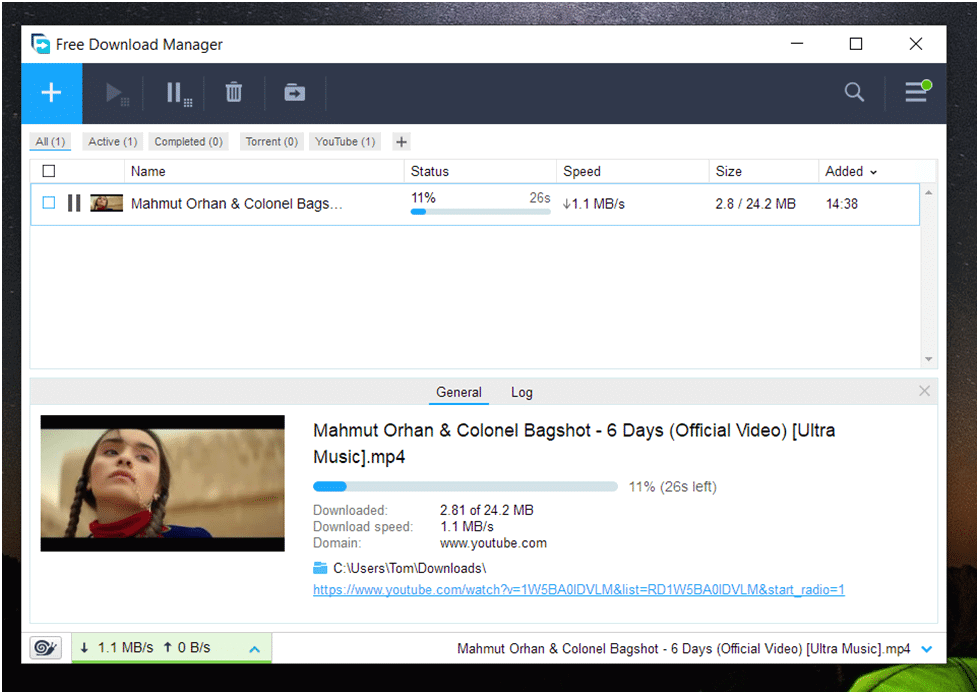Open search with magnifier icon
Image resolution: width=979 pixels, height=694 pixels.
(854, 92)
